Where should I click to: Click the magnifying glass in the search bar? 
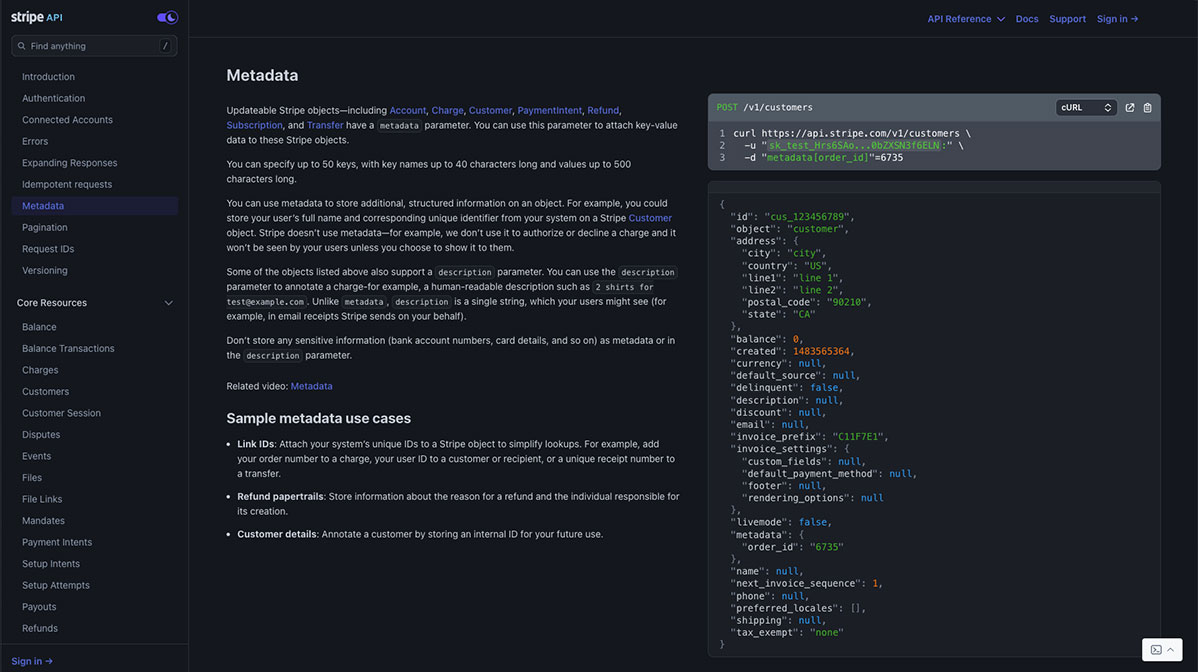tap(21, 45)
